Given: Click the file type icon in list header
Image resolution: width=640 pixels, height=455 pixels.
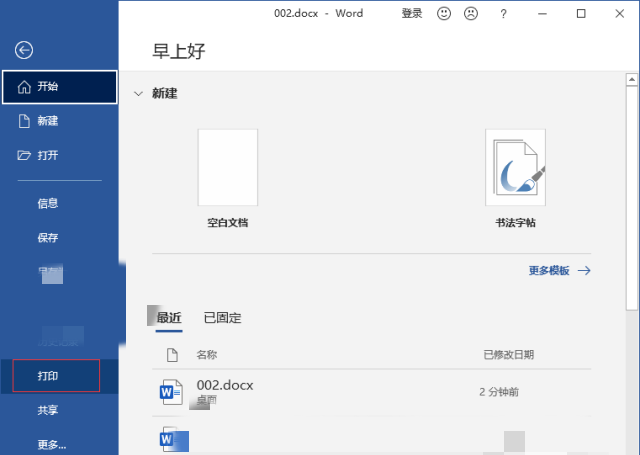Looking at the screenshot, I should coord(172,355).
